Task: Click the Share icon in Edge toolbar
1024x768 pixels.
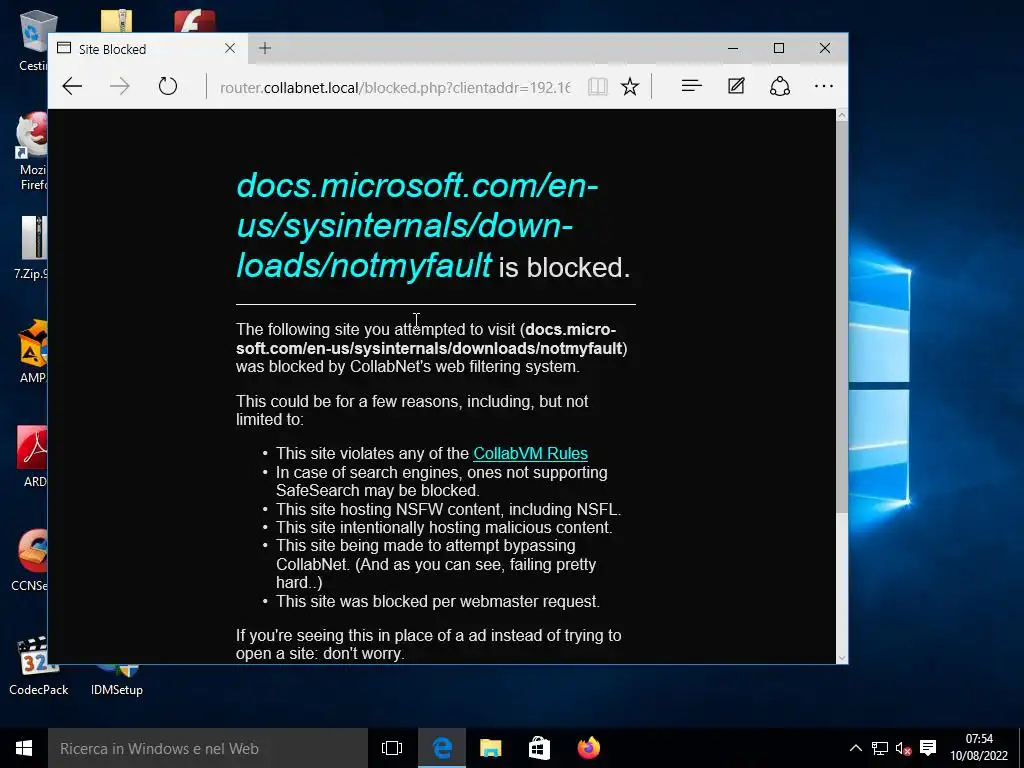Action: pos(780,86)
